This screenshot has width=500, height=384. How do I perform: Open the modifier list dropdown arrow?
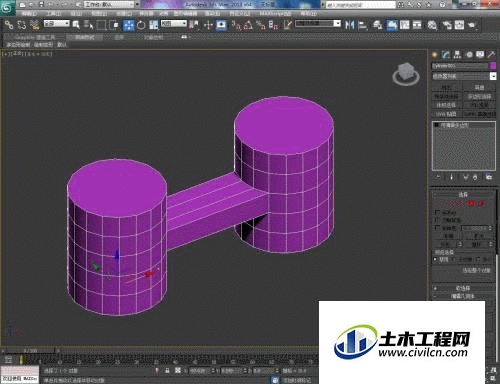(493, 76)
